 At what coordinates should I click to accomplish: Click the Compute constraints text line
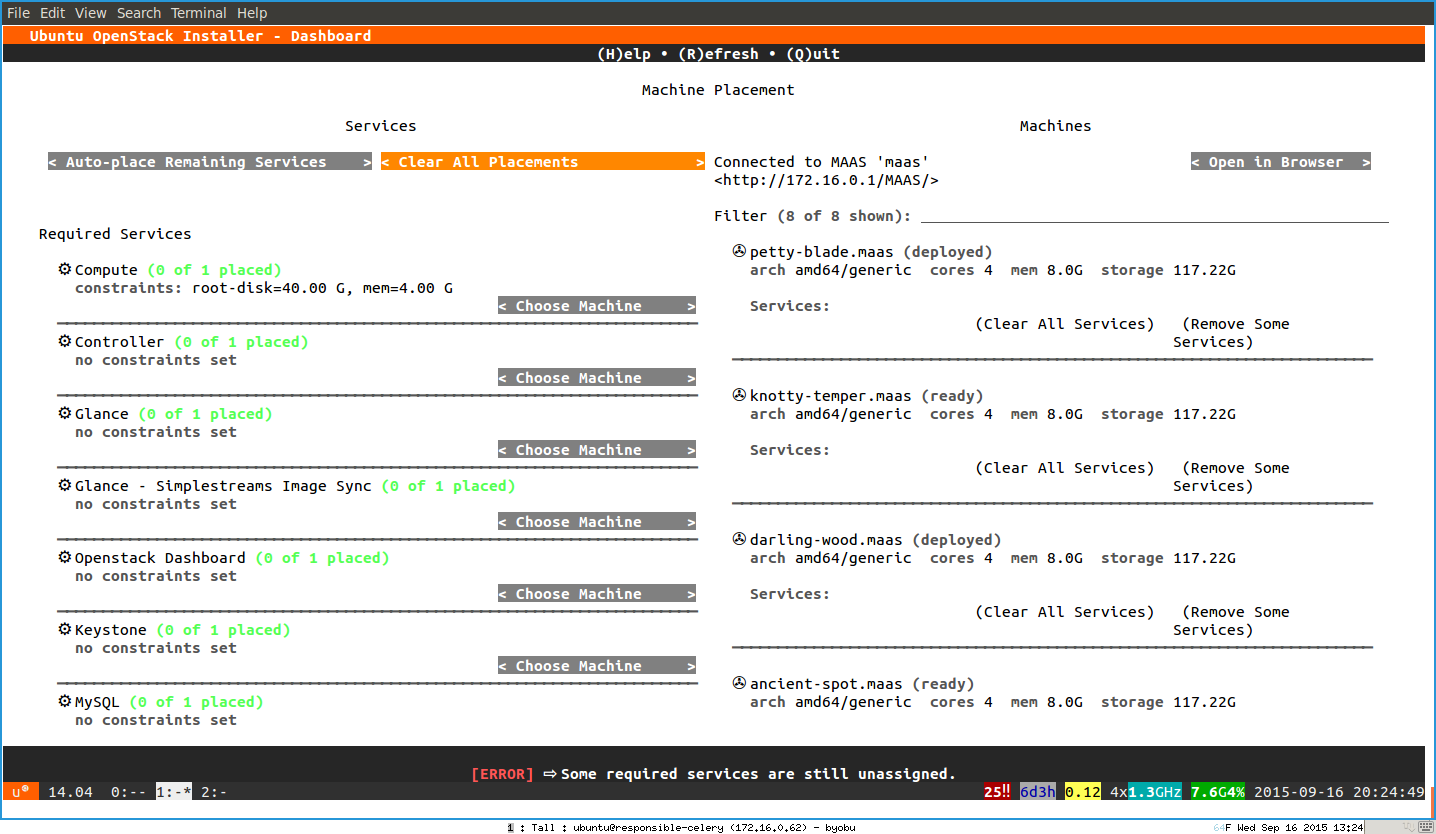coord(264,288)
